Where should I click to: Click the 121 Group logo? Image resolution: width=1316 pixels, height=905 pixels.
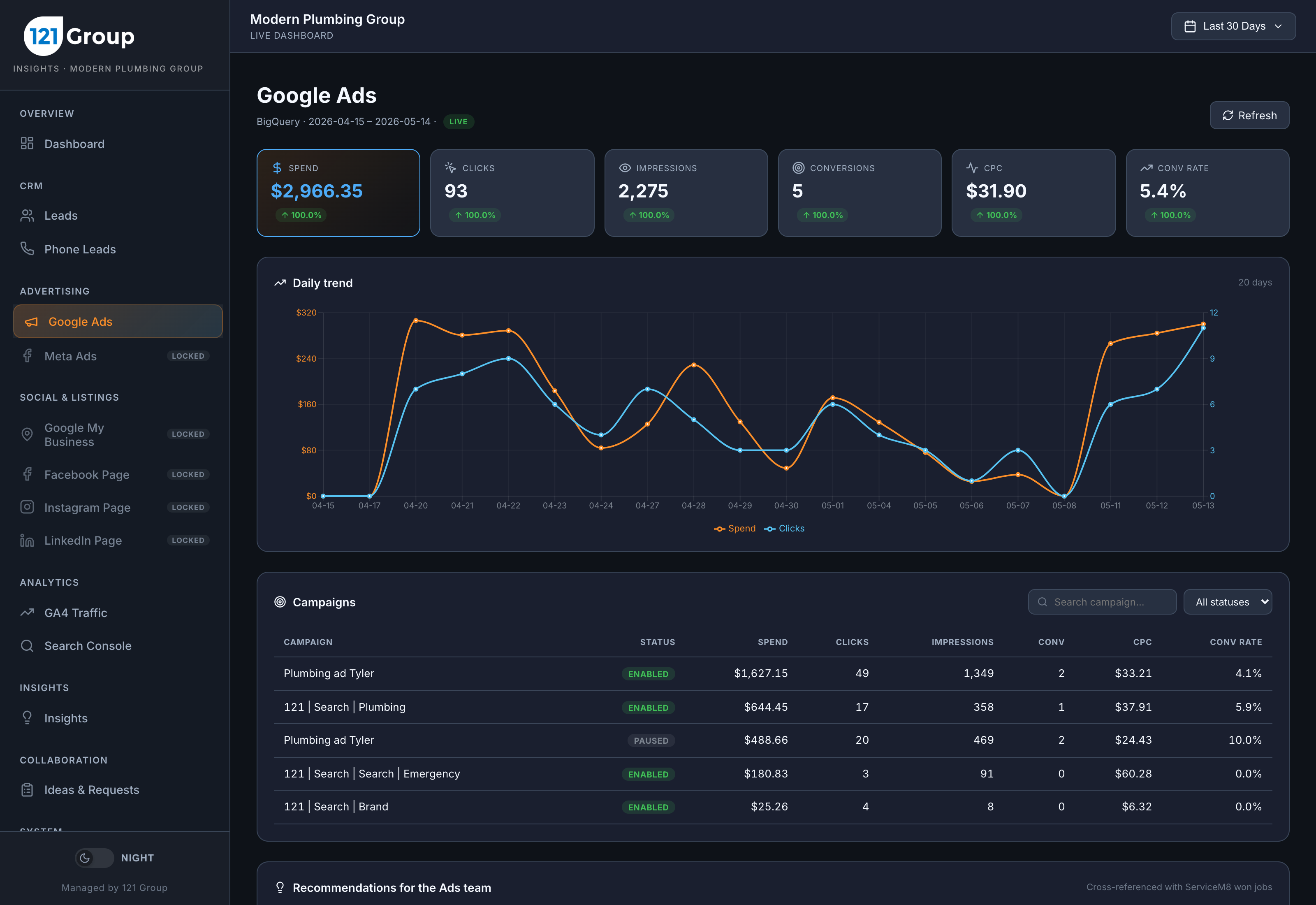(x=79, y=36)
